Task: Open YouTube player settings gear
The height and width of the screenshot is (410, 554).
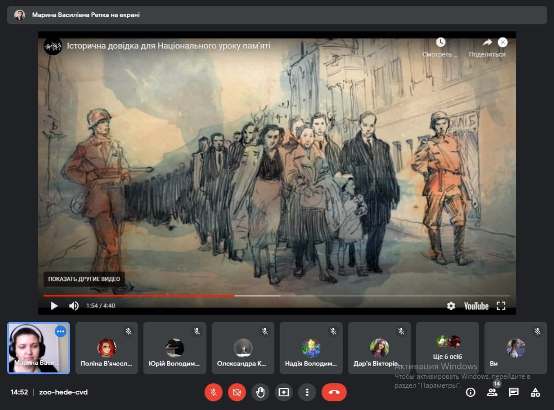Action: click(x=451, y=306)
